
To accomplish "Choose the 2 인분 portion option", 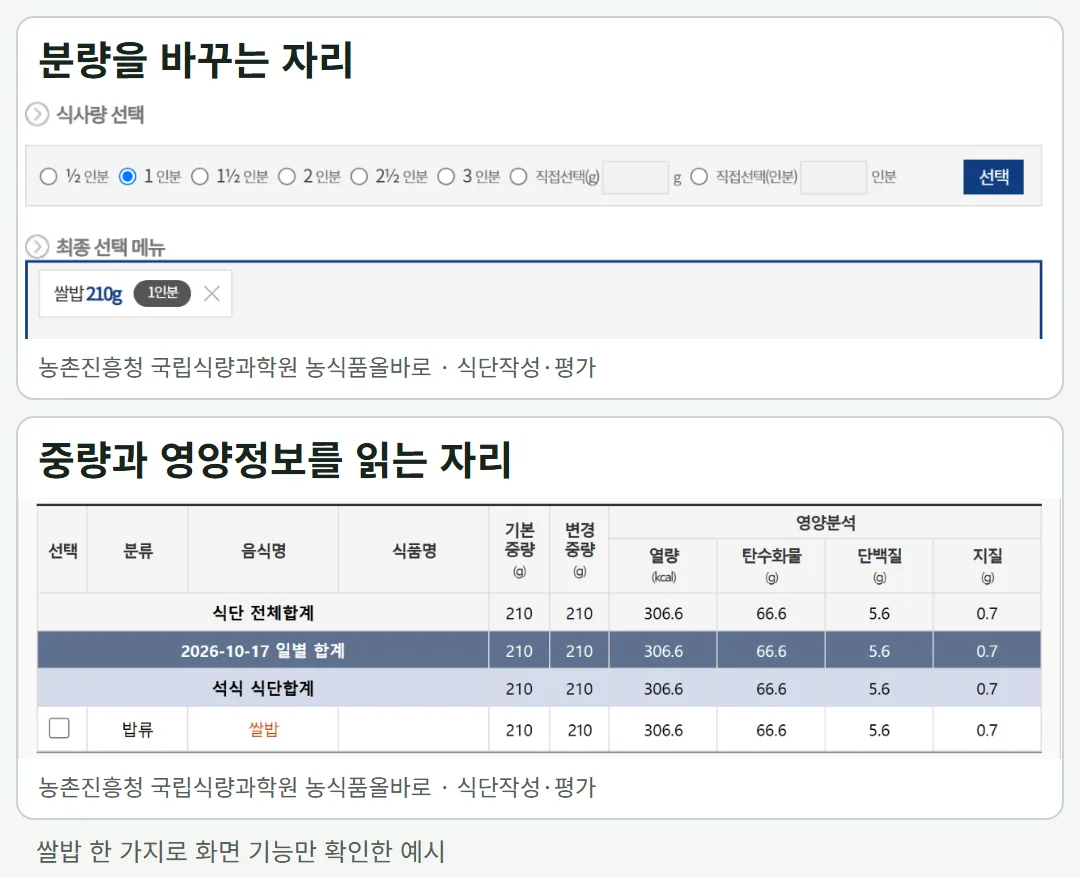I will [x=287, y=176].
